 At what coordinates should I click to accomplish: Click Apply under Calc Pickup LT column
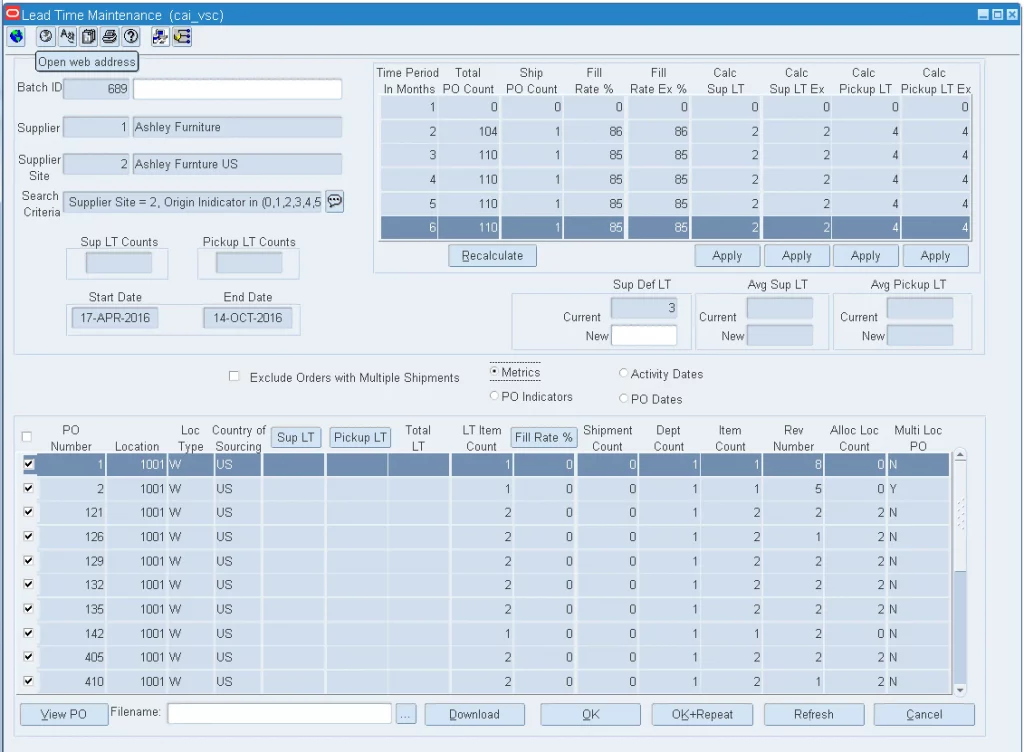click(x=866, y=256)
